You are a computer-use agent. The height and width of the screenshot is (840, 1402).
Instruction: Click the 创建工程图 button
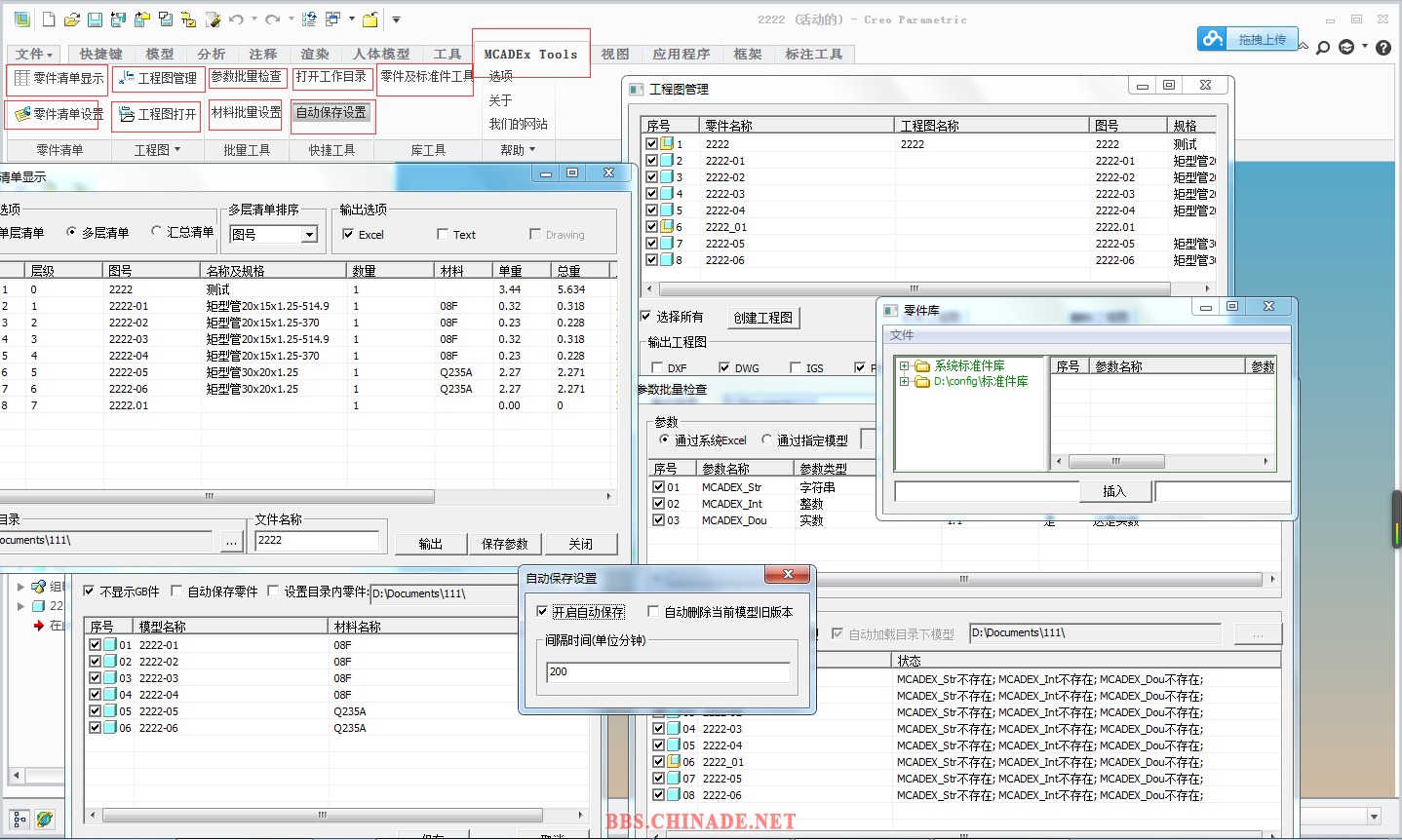(763, 318)
